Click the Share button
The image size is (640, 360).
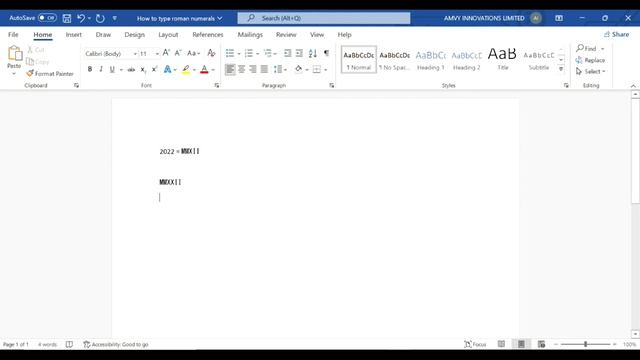coord(616,34)
